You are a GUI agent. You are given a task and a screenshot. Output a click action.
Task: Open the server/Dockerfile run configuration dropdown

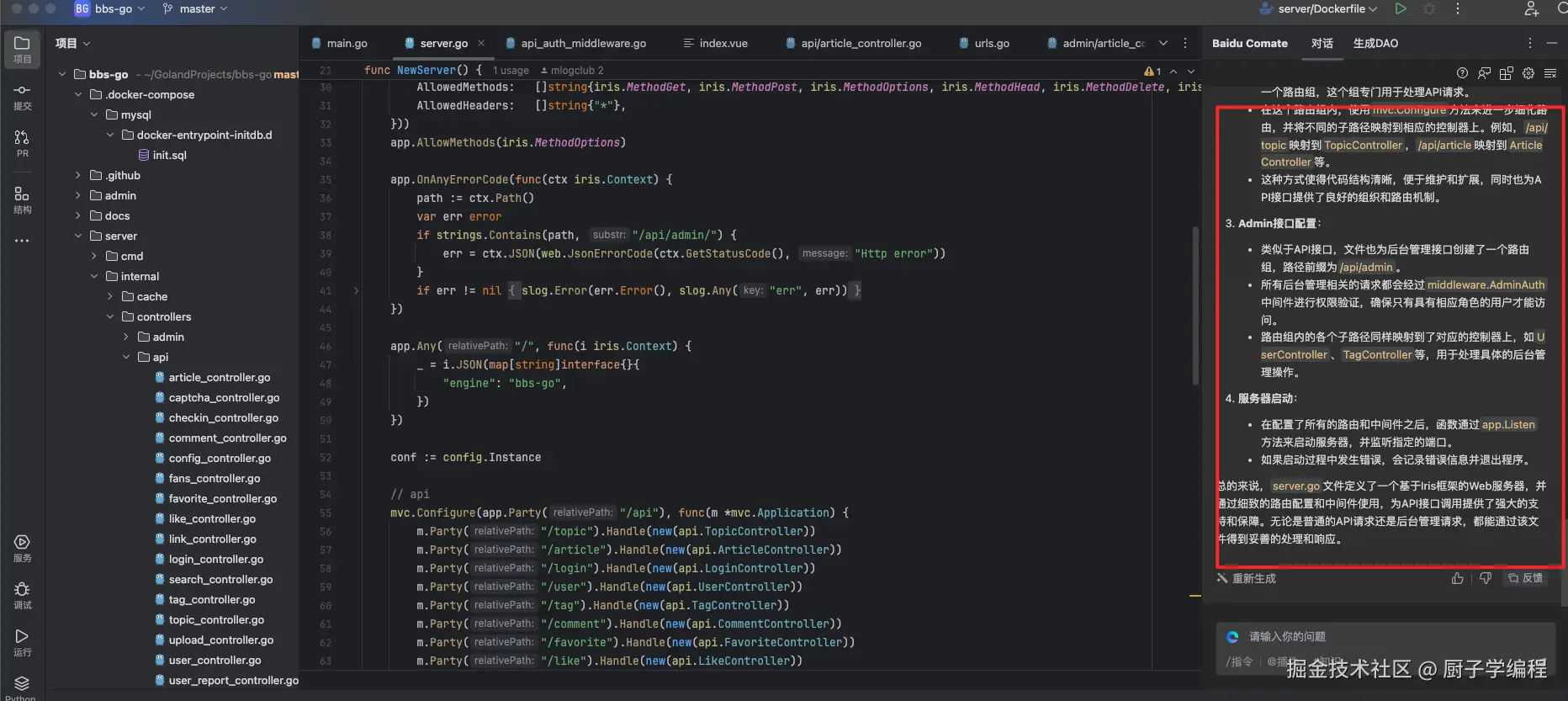click(1318, 8)
